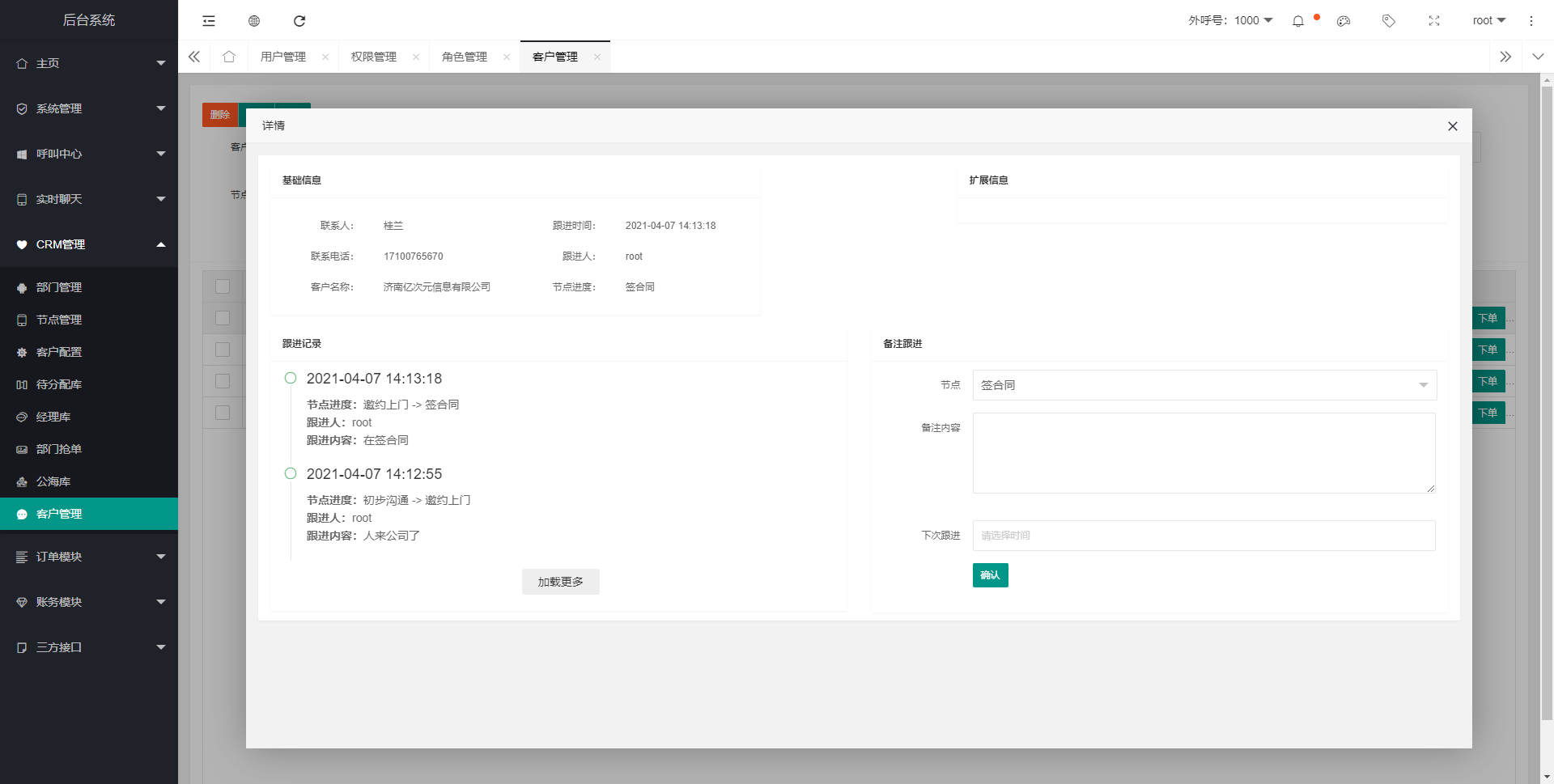Open the 节点 dropdown showing 签合同

1204,385
